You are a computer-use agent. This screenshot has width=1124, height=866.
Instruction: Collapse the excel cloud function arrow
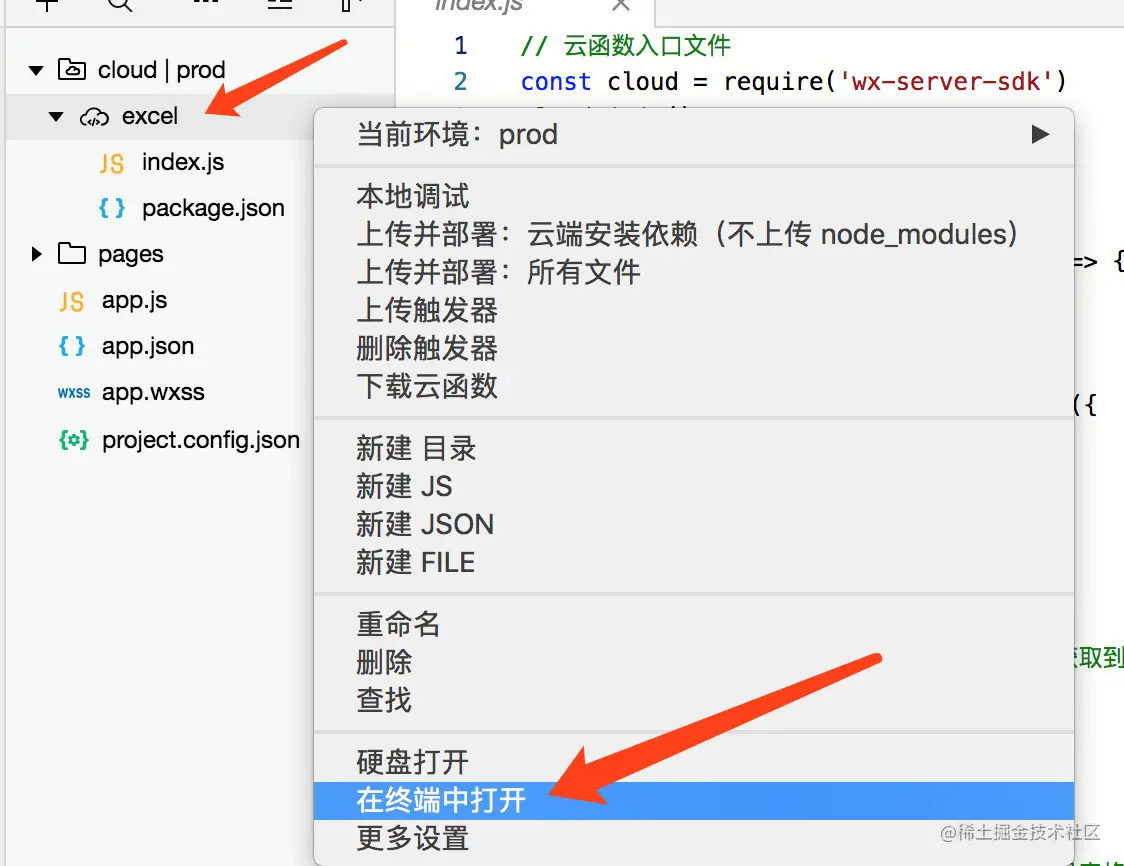pos(56,116)
